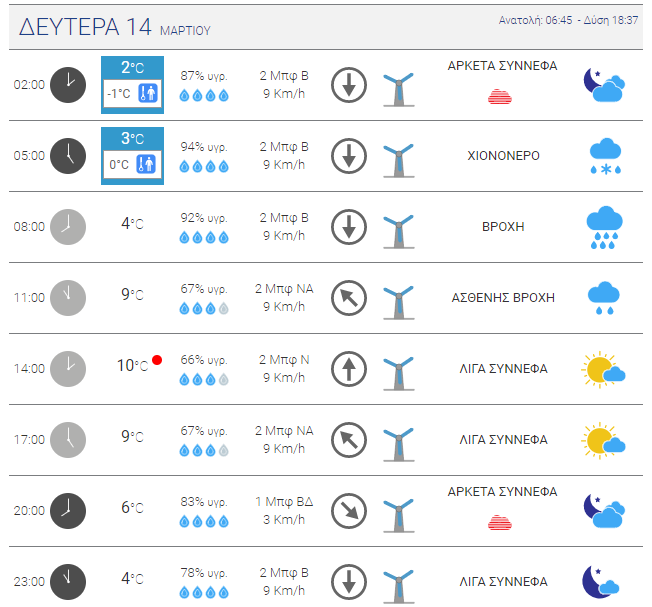
Task: Click the sunrise and sunset times text
Action: (x=568, y=20)
